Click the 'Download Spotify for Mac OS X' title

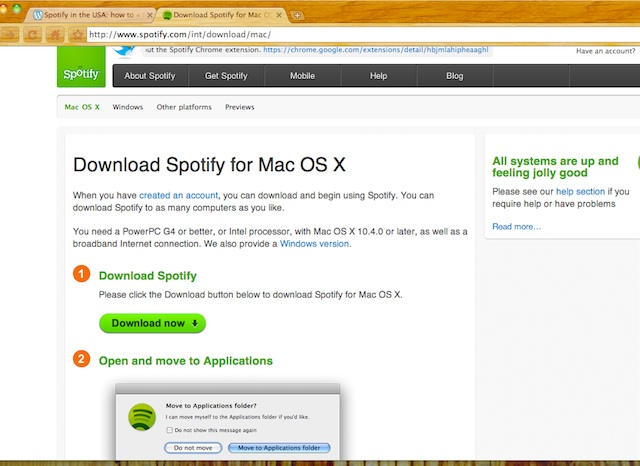coord(209,165)
